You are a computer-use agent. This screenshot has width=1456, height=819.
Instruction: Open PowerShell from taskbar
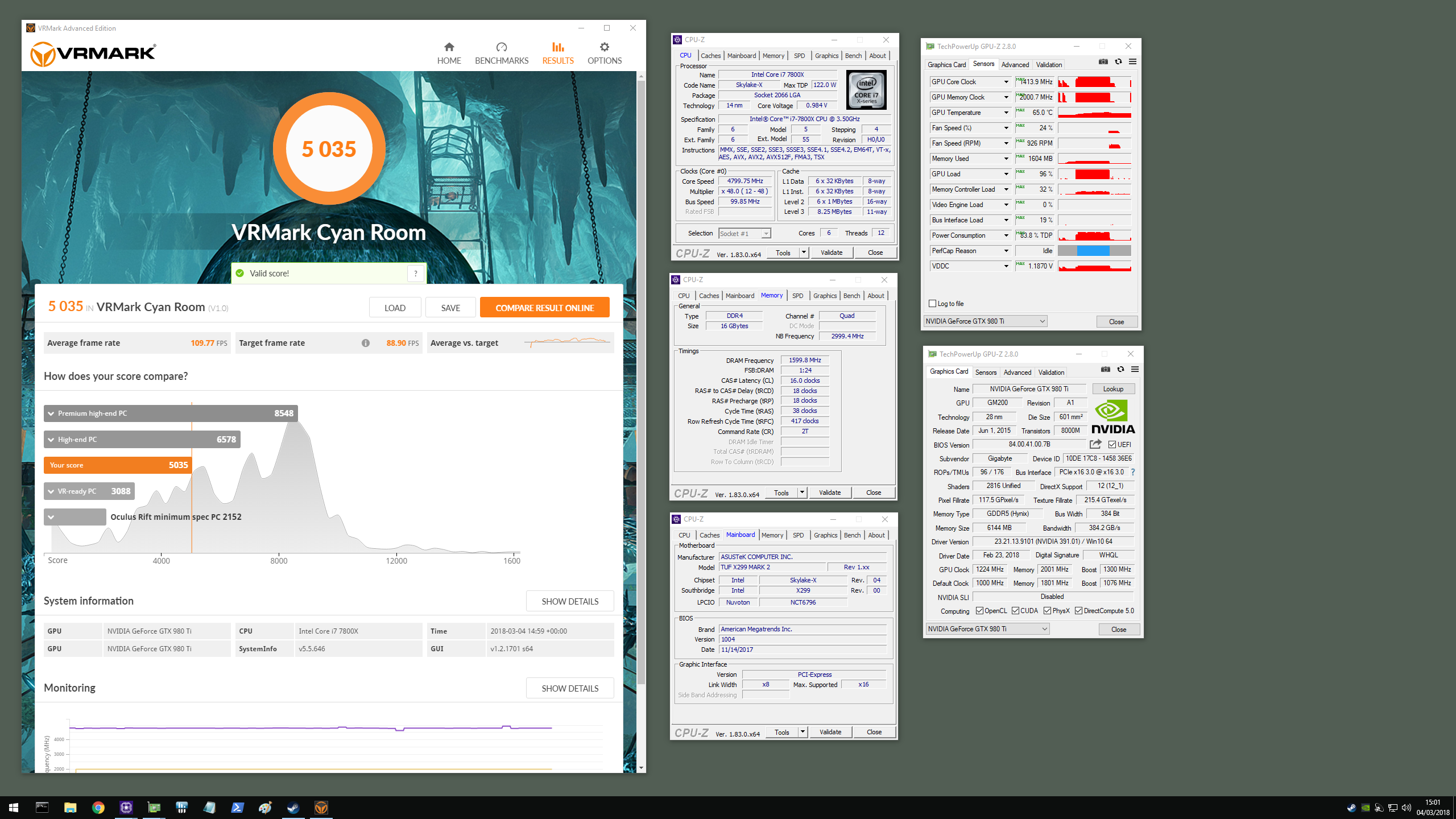[237, 808]
